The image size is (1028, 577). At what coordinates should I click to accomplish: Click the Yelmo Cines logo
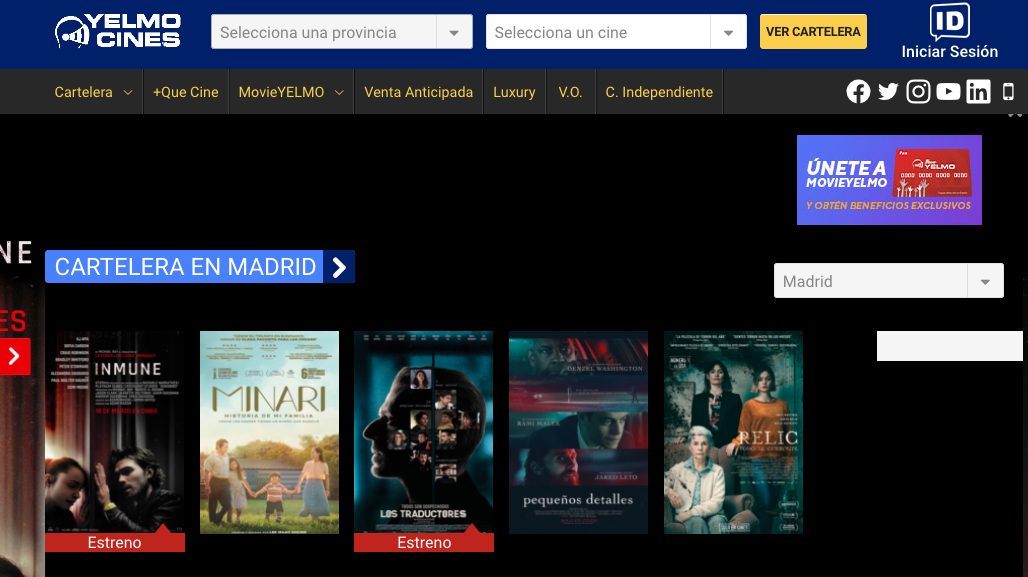coord(118,32)
